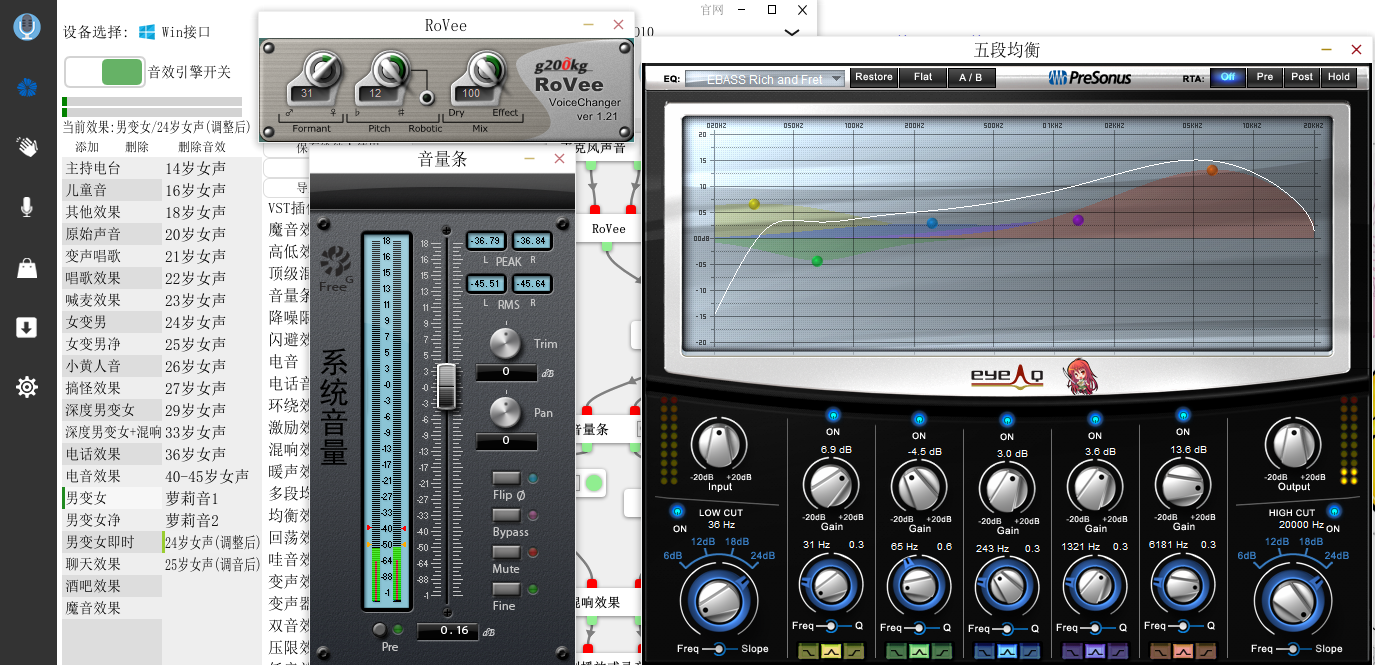Click the Flat button in the EQ
Screen dimensions: 1375x665
(x=923, y=77)
